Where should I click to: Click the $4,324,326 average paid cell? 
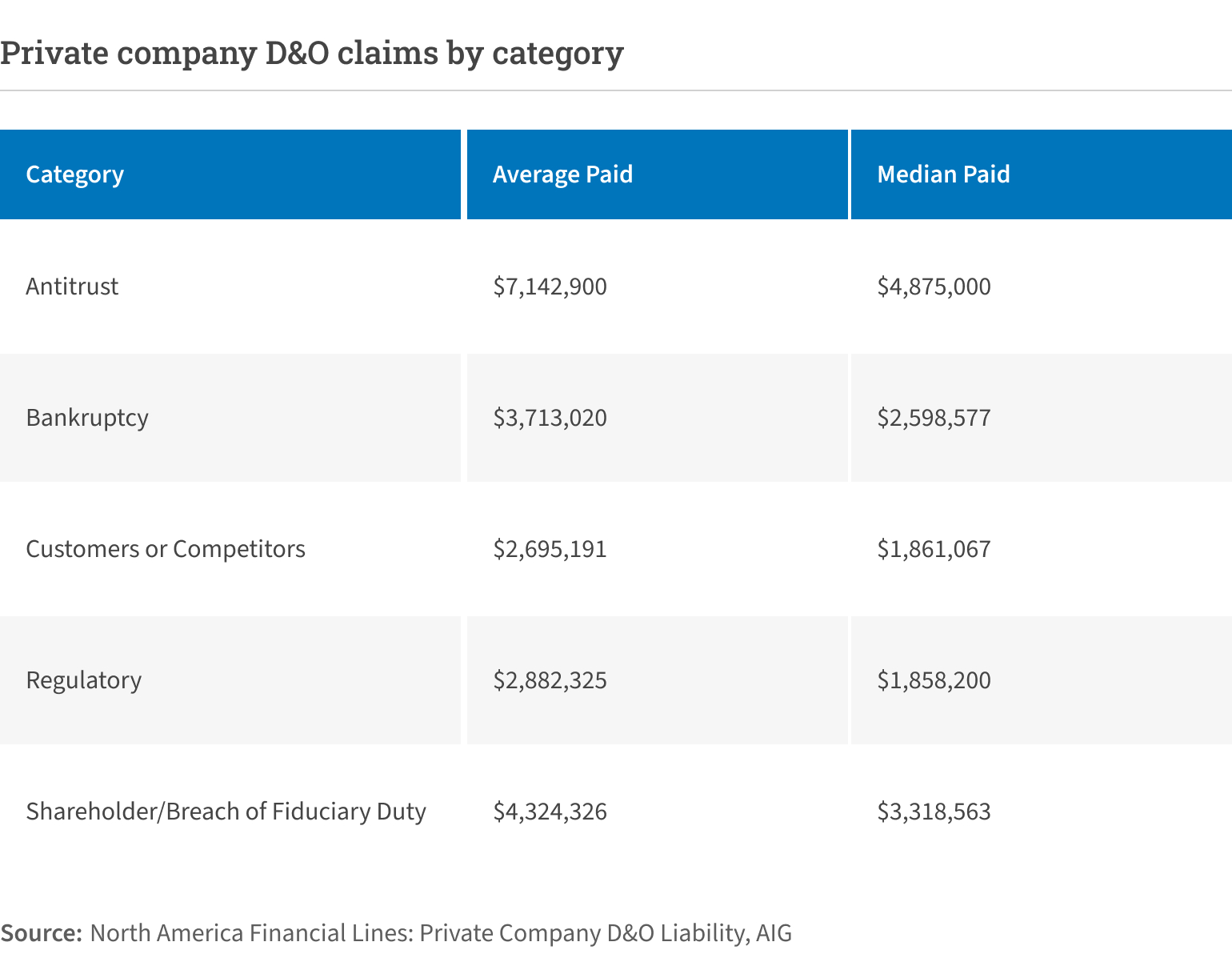[x=550, y=812]
